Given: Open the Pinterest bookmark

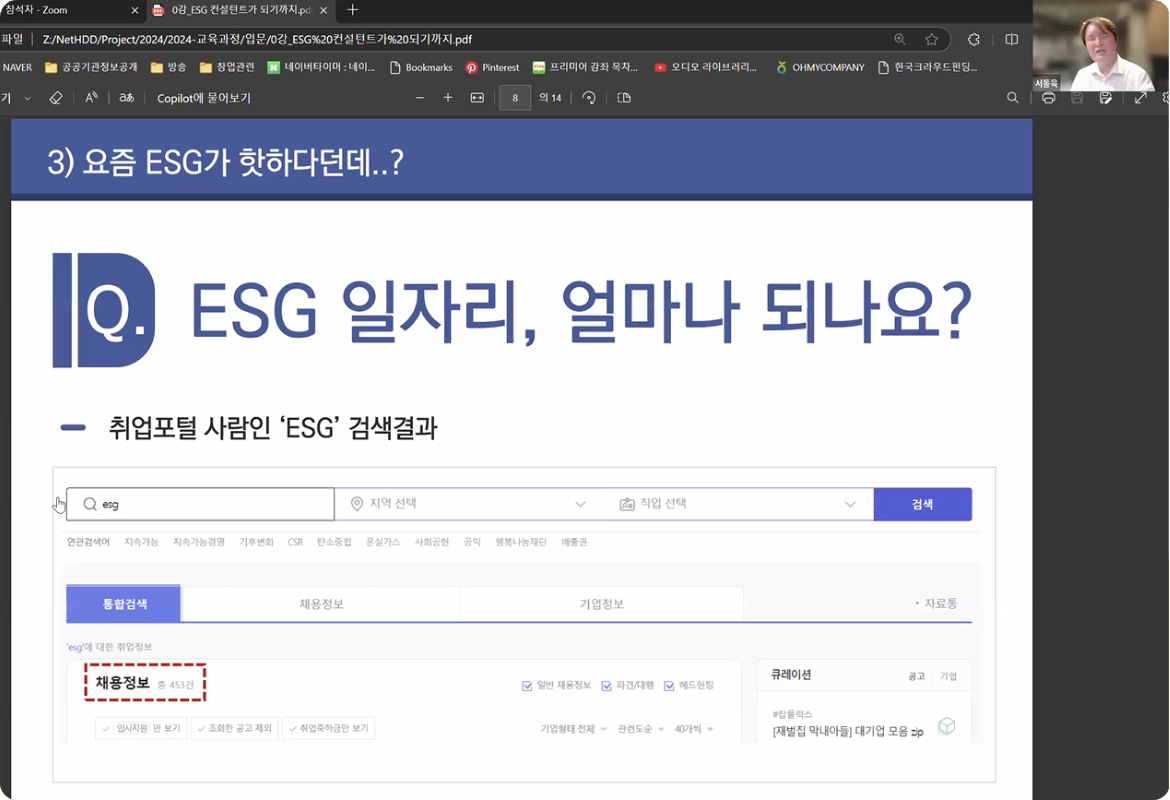Looking at the screenshot, I should (x=492, y=67).
